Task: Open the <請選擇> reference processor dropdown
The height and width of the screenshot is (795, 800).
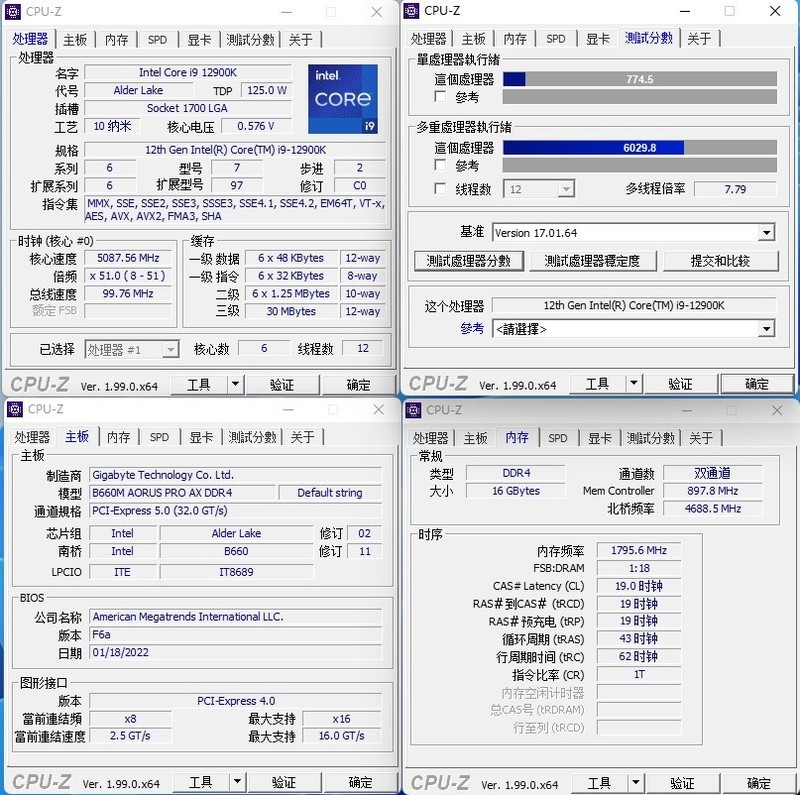Action: pos(766,328)
